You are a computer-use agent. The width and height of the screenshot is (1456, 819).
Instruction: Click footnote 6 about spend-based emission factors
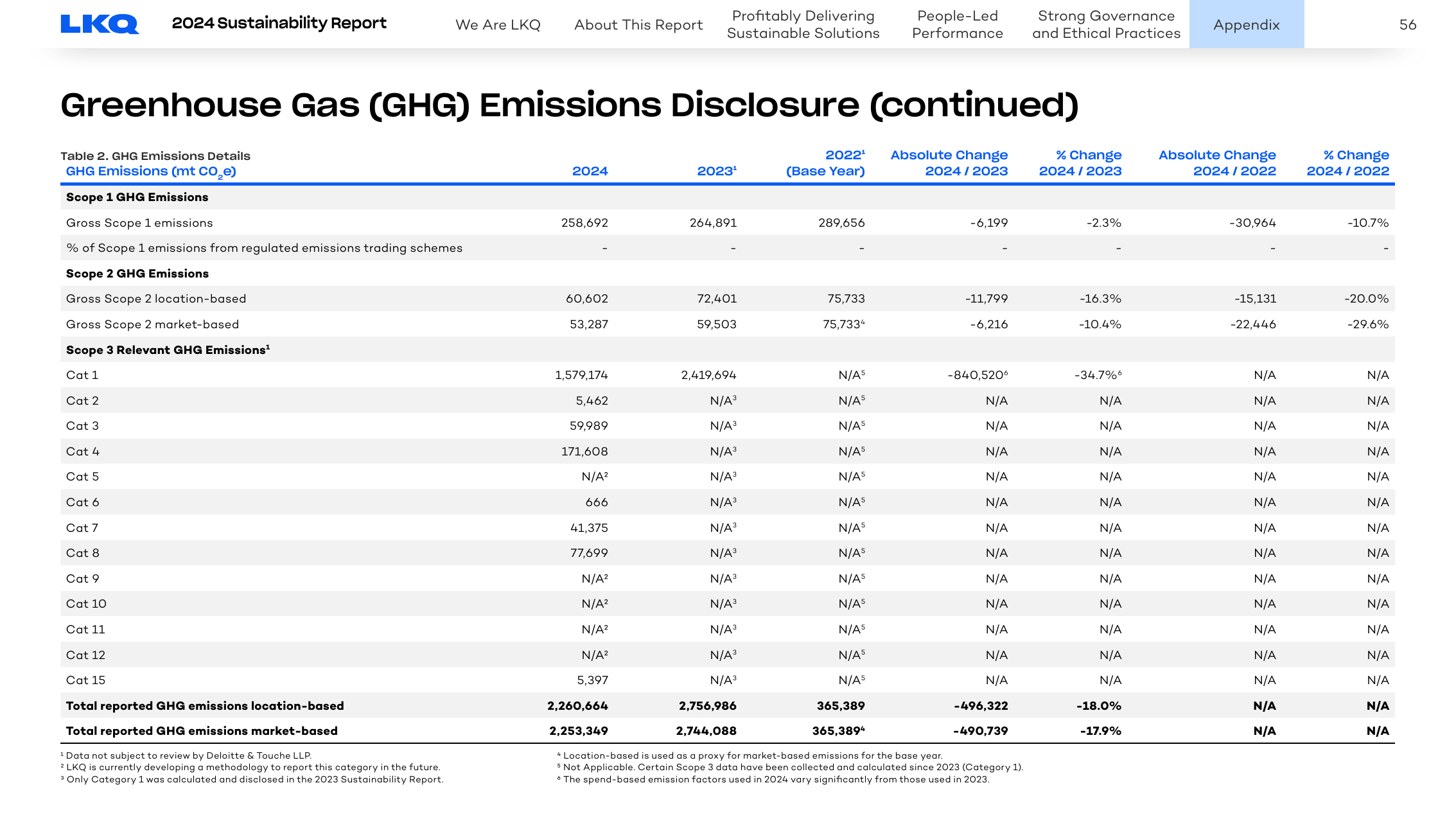point(773,780)
